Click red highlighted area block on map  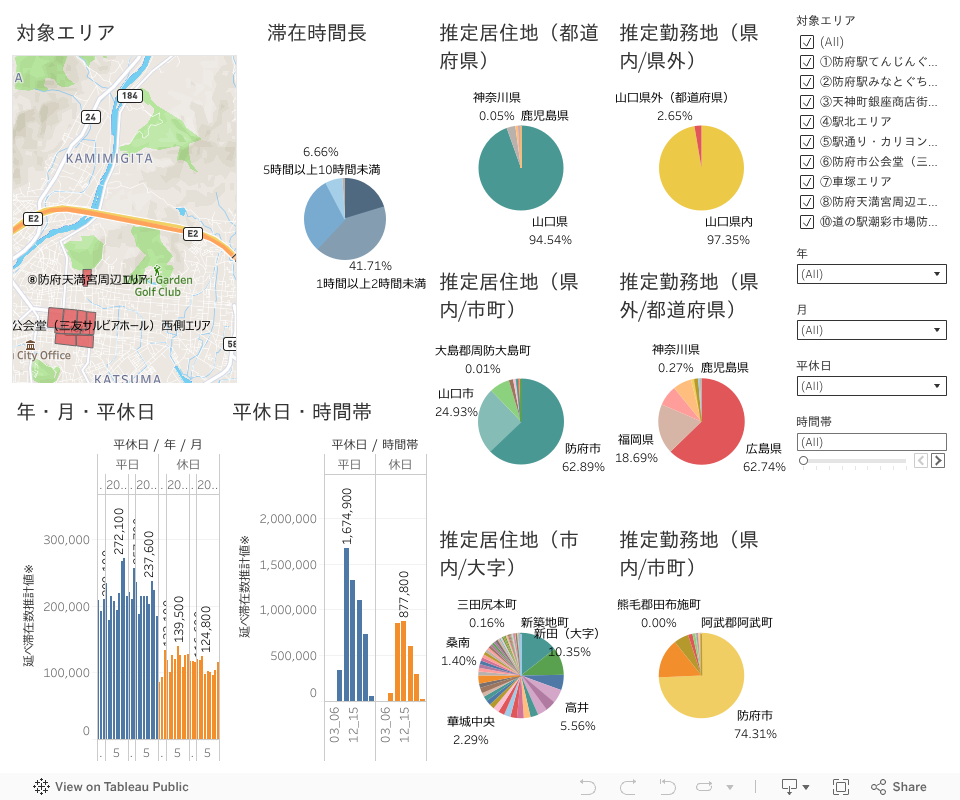(72, 327)
